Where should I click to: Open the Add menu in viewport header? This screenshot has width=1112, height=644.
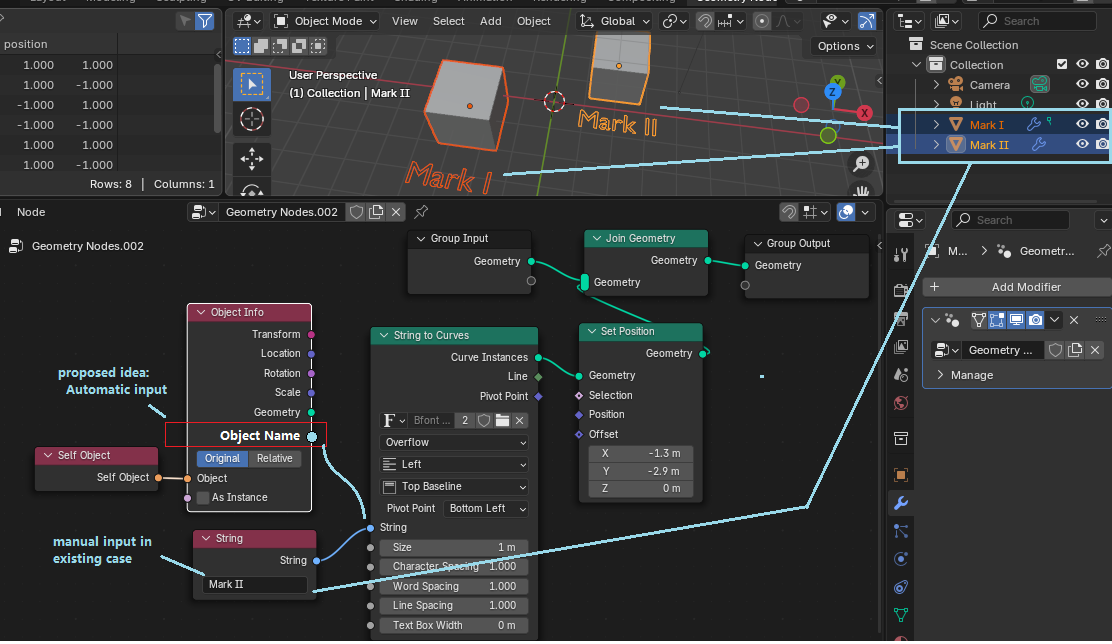tap(491, 21)
